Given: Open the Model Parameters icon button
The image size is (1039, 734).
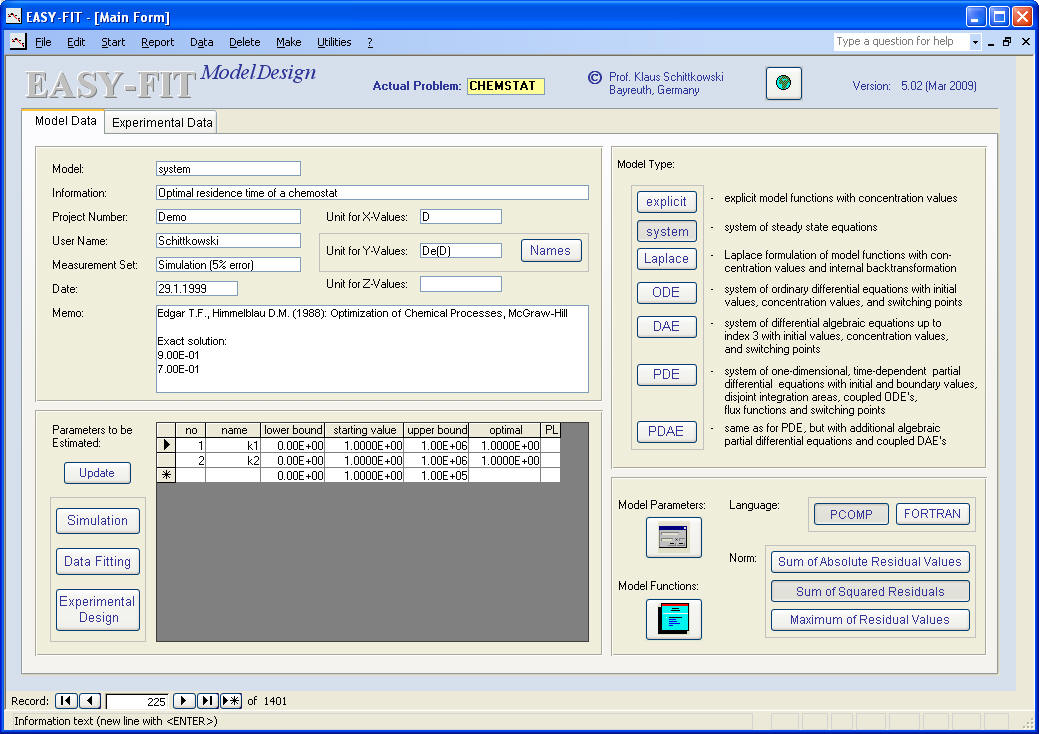Looking at the screenshot, I should click(673, 538).
